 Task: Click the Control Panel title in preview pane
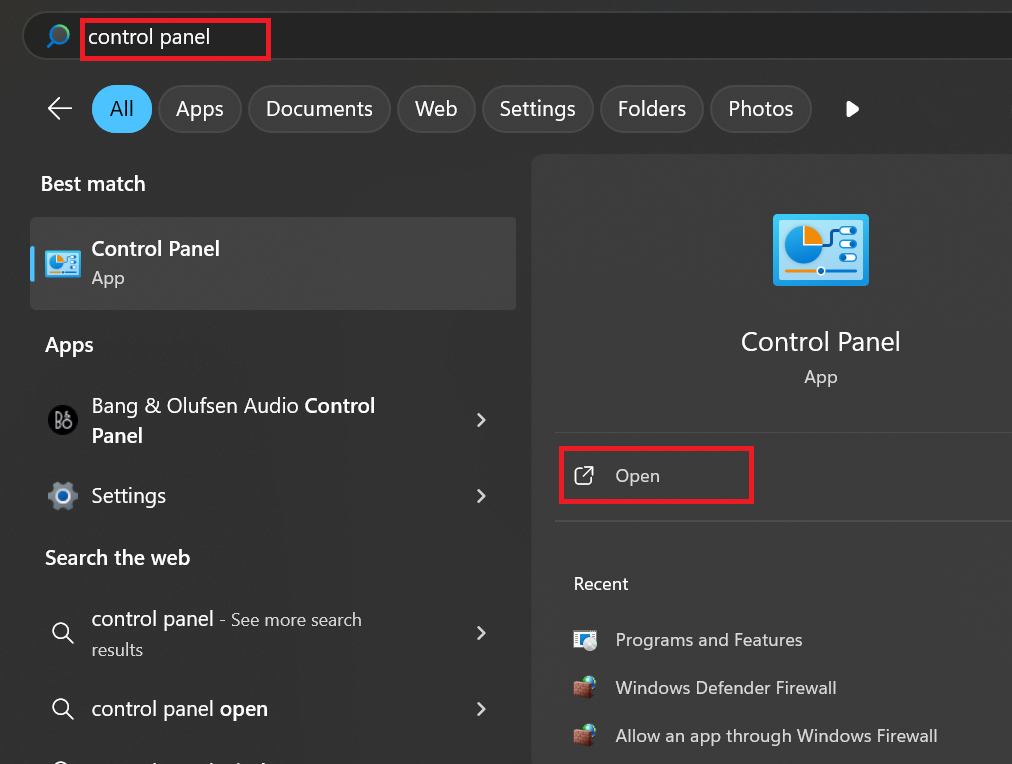click(x=820, y=341)
